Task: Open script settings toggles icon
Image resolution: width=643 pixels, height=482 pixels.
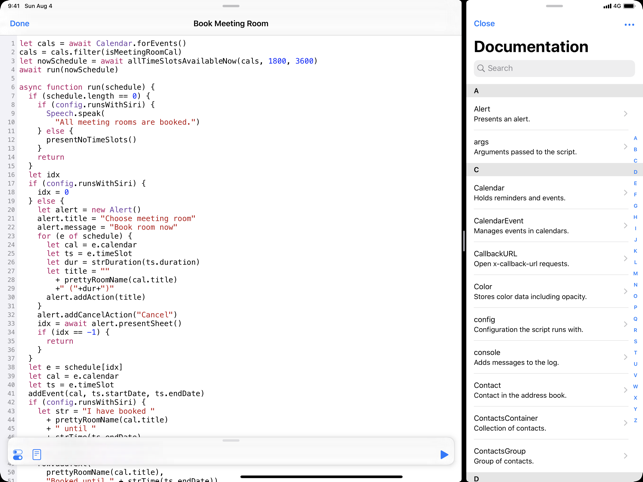Action: pyautogui.click(x=18, y=455)
